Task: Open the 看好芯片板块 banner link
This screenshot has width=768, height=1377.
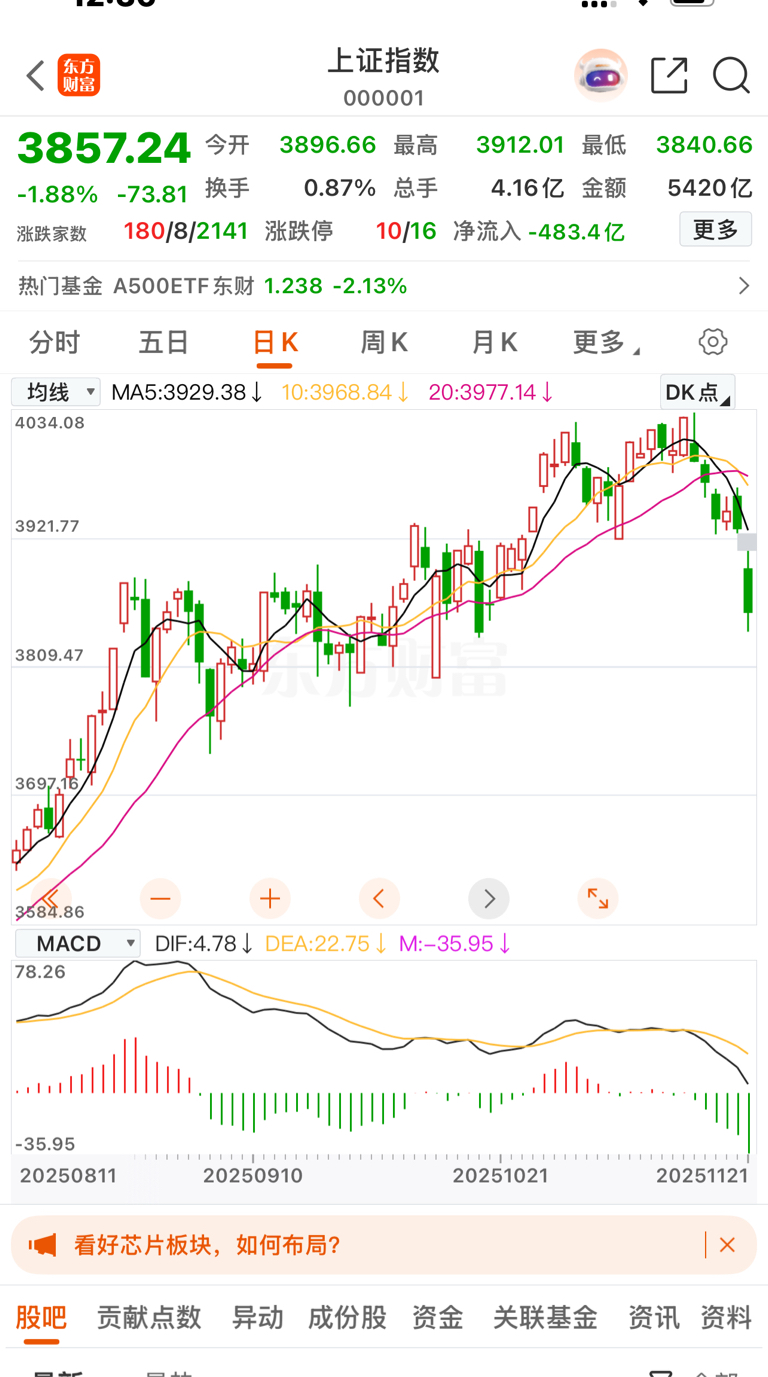Action: point(208,1245)
